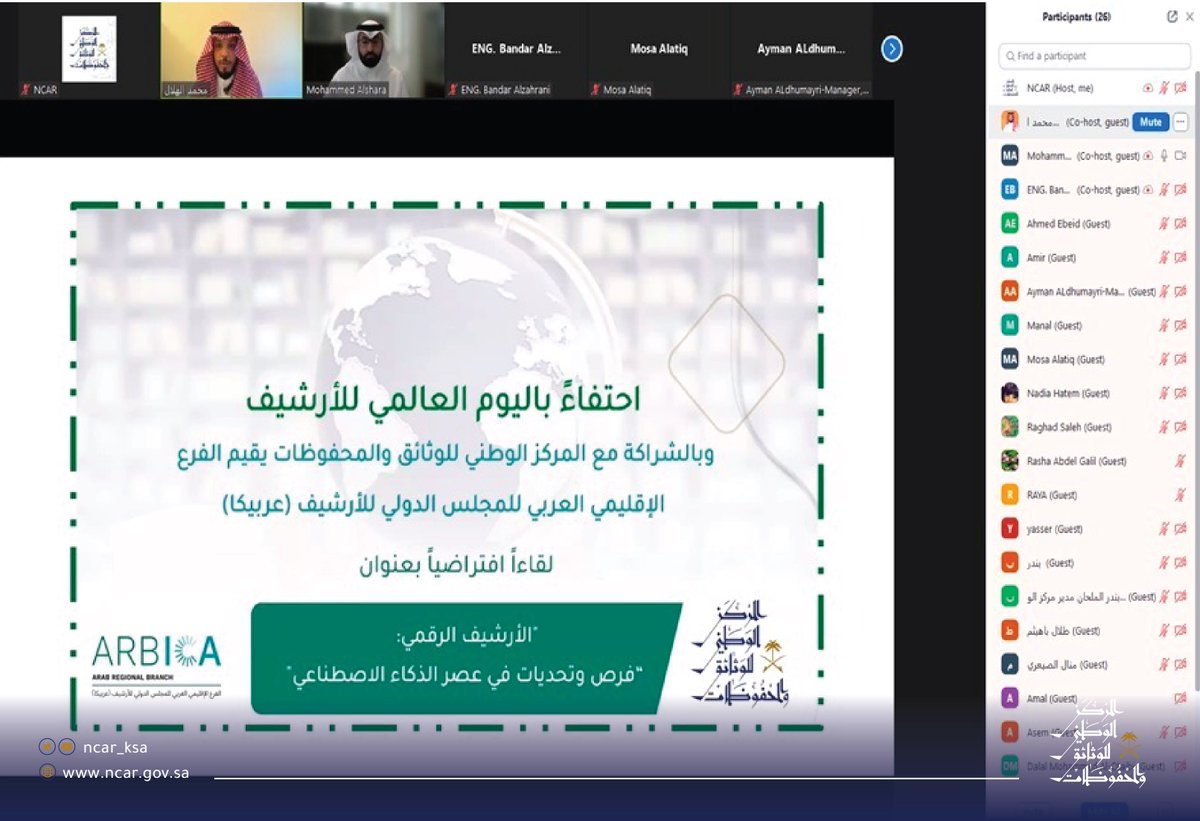Click the Participants (26) panel title
Image resolution: width=1200 pixels, height=821 pixels.
[x=1076, y=17]
